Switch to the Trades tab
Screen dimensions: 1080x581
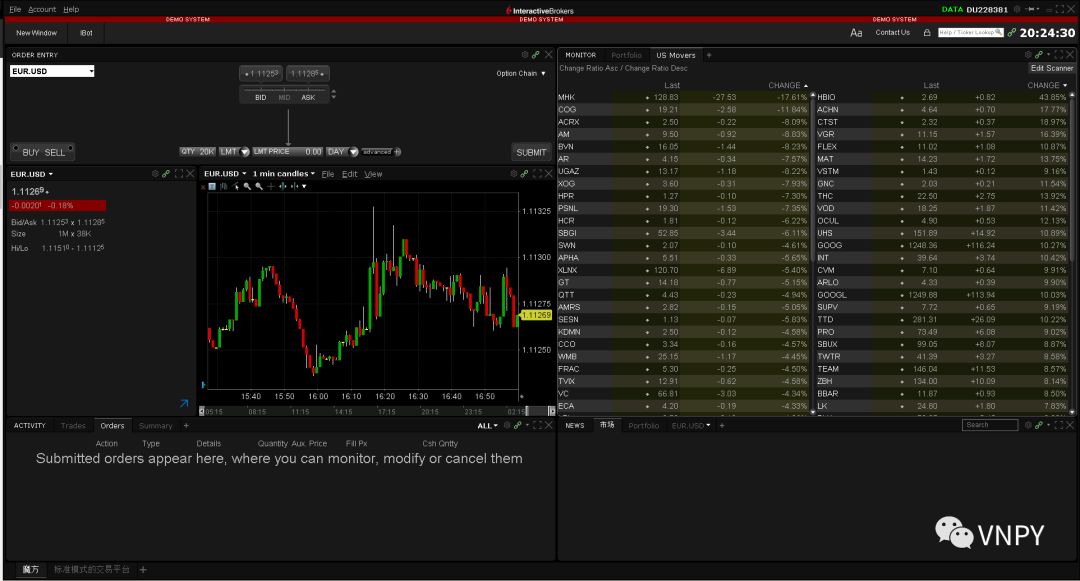[73, 425]
